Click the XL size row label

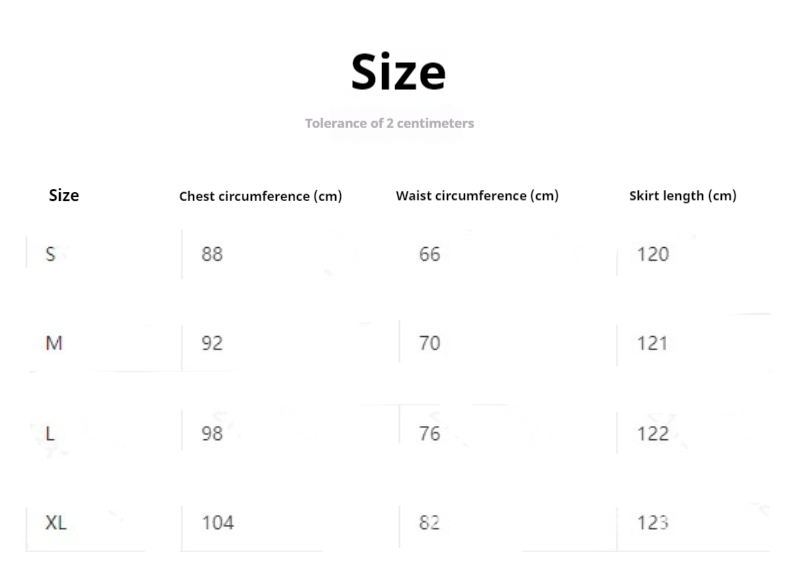click(56, 522)
